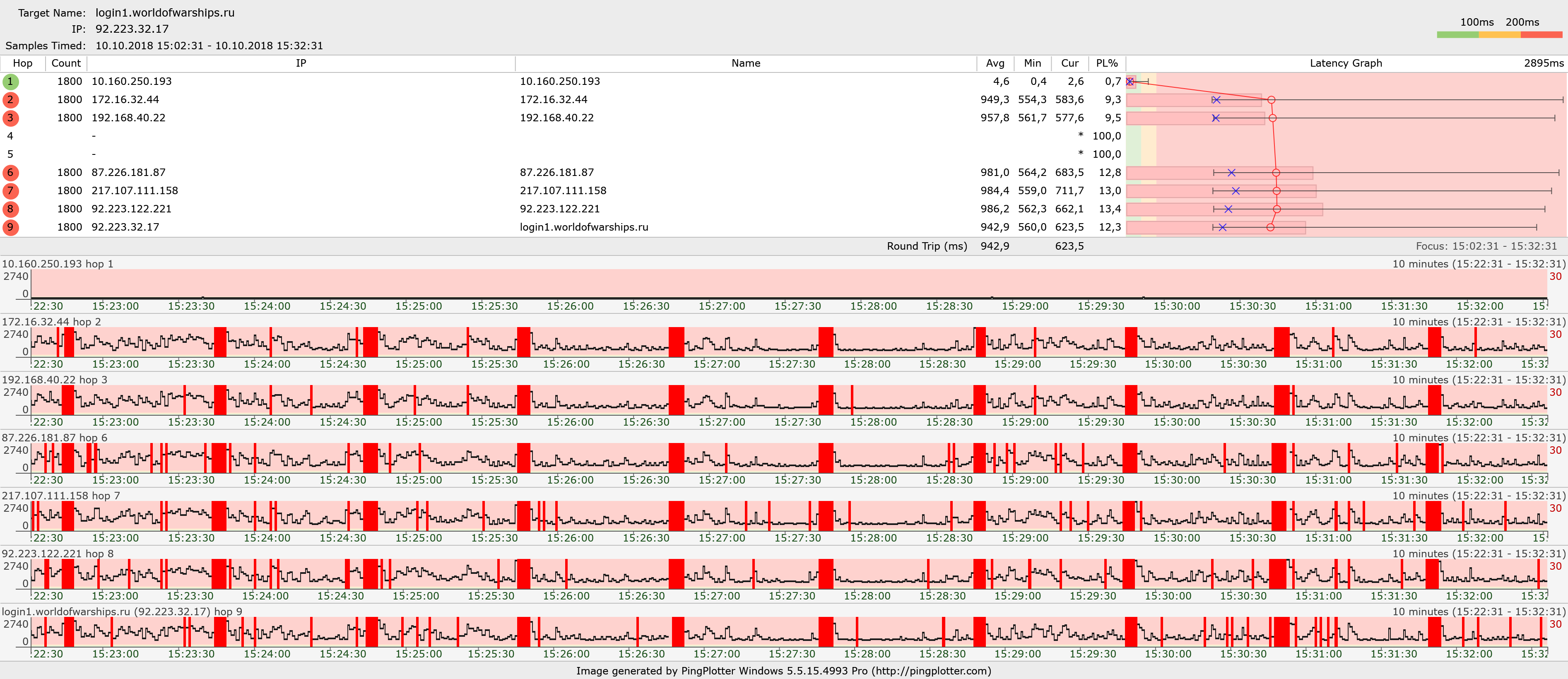Image resolution: width=1568 pixels, height=679 pixels.
Task: Click the 87.226.181.87 hop 6 graph title
Action: click(55, 438)
